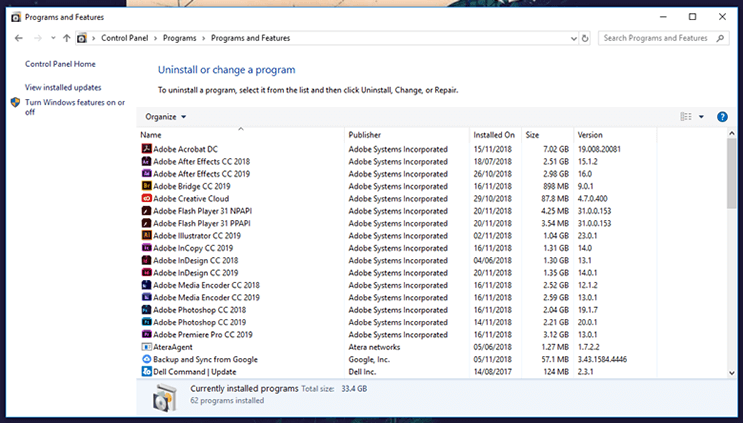This screenshot has height=423, width=743.
Task: Click version '3.43.1584.4446'
Action: click(602, 359)
